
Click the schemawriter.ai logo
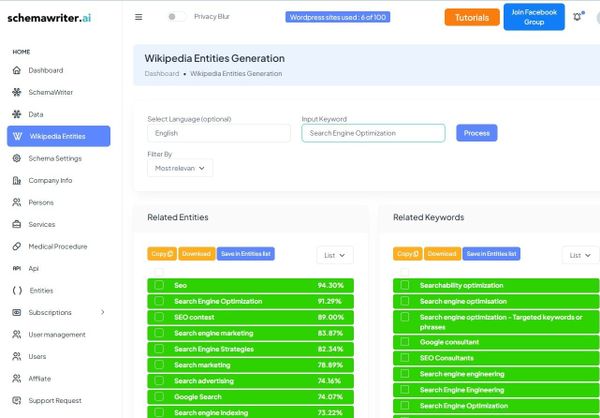pos(49,18)
